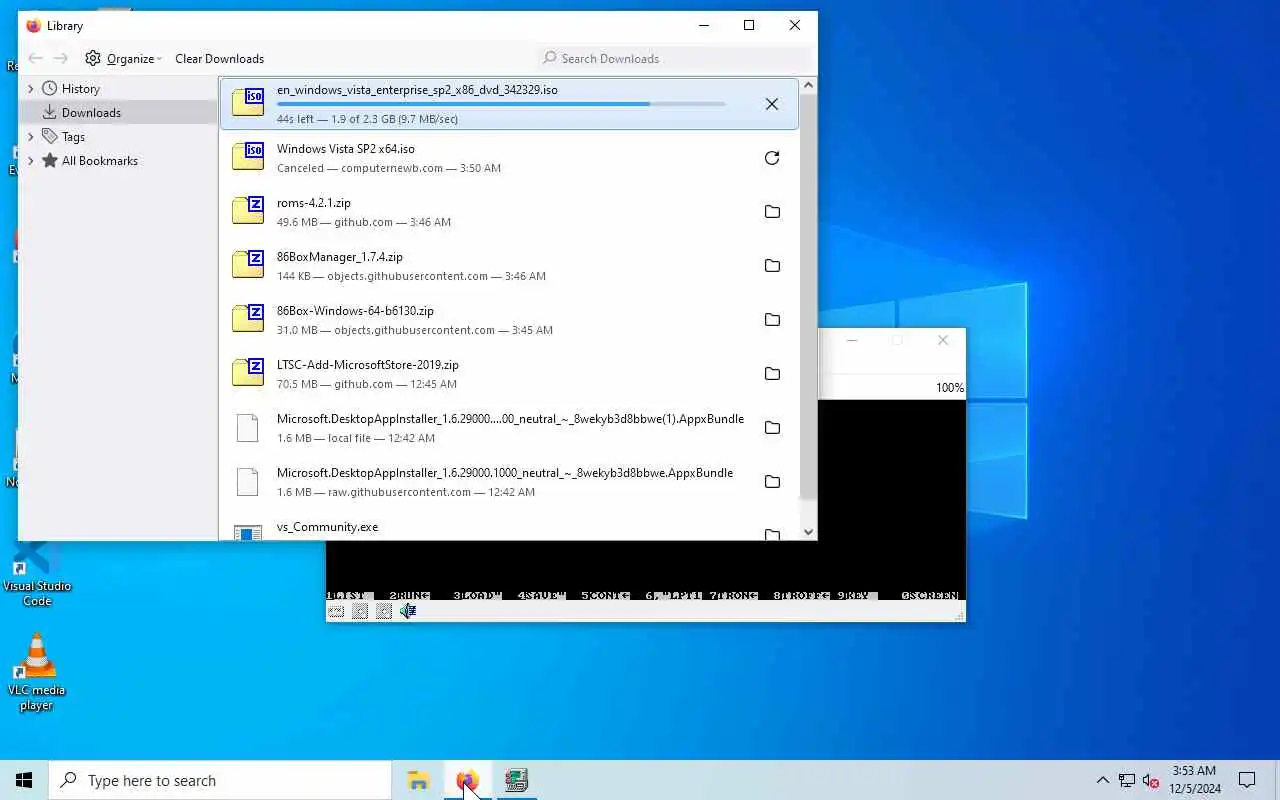
Task: Open the Windows Start menu
Action: click(24, 780)
